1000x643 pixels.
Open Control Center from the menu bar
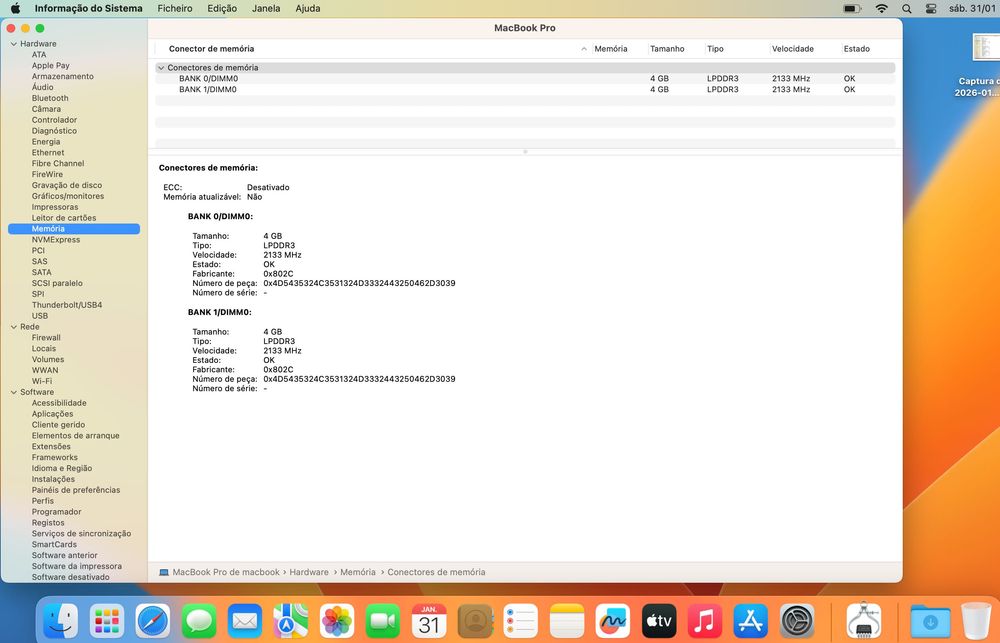point(931,8)
